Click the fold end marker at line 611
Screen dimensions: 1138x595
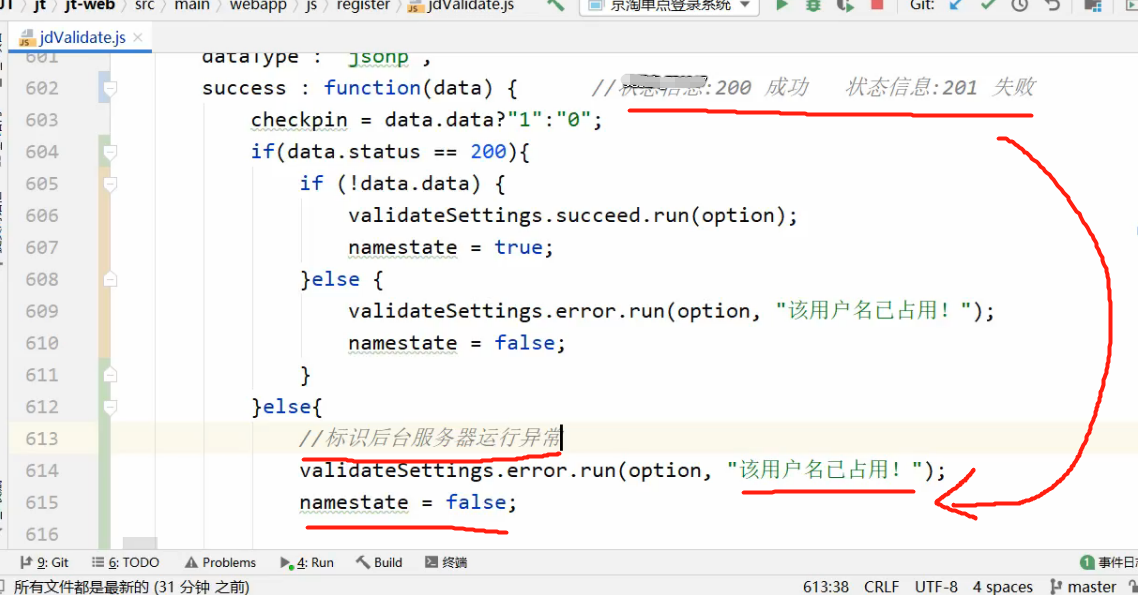[x=110, y=375]
